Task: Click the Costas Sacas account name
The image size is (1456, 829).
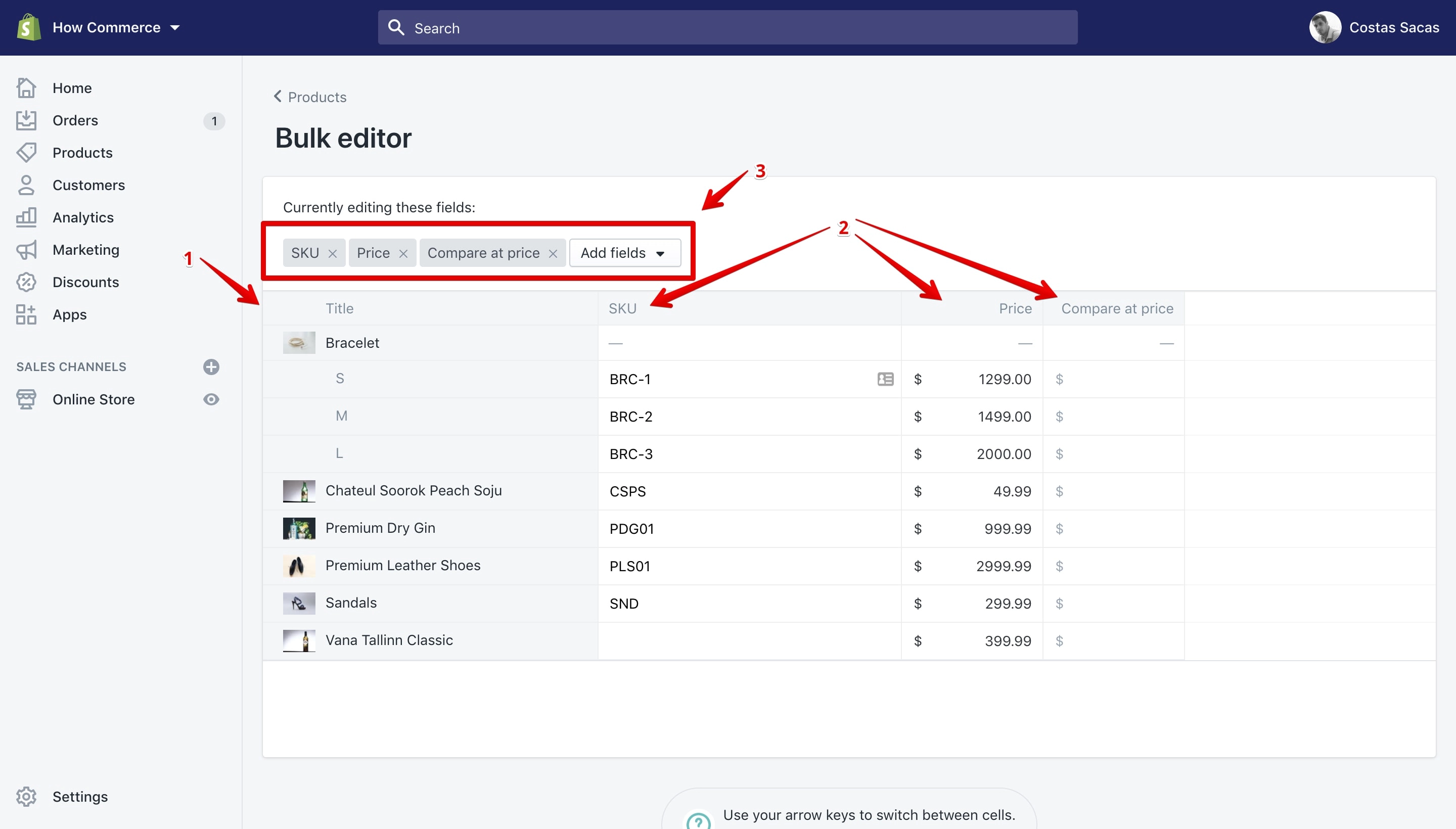Action: pos(1394,27)
